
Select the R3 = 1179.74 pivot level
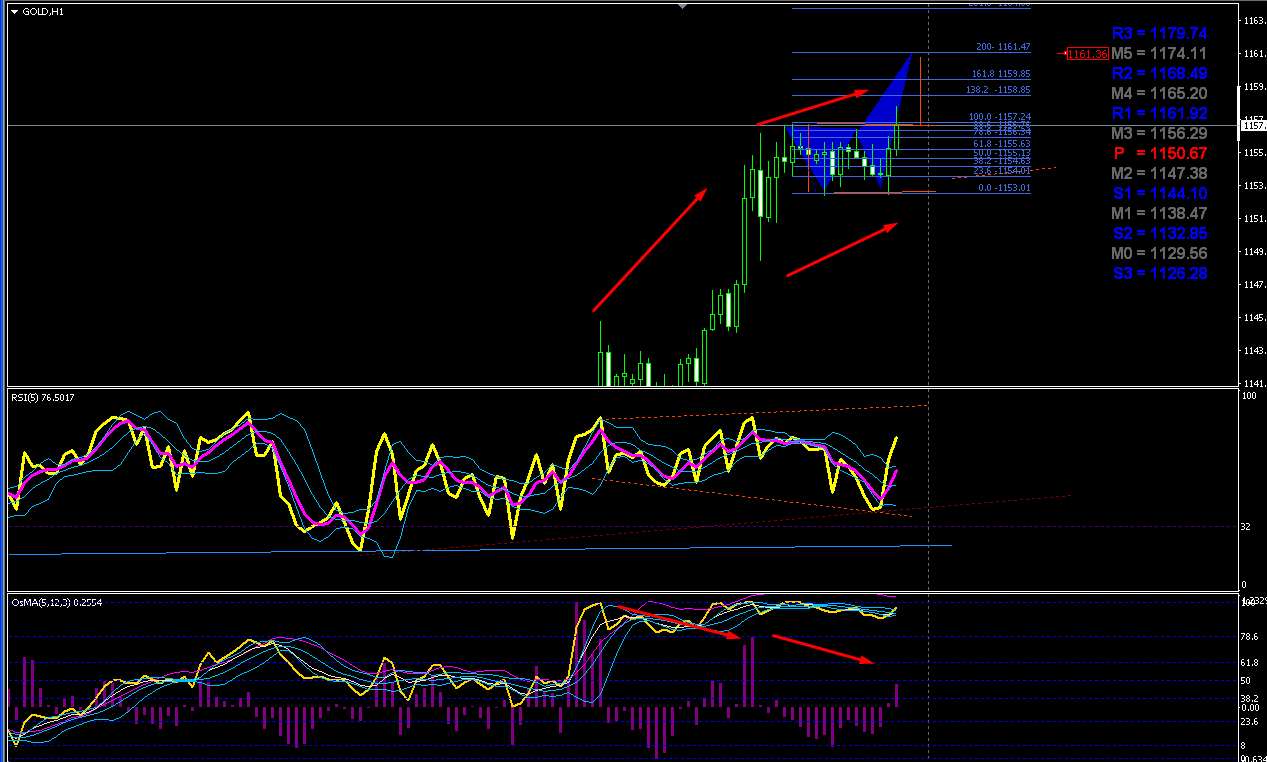pos(1159,33)
